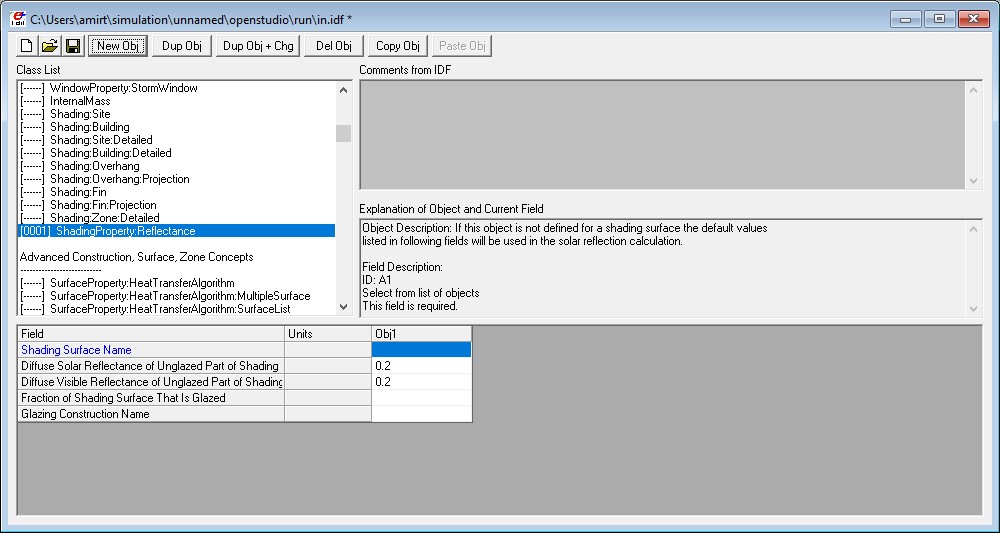Screen dimensions: 1000x533
Task: Click the Obj1 column header
Action: [x=422, y=333]
